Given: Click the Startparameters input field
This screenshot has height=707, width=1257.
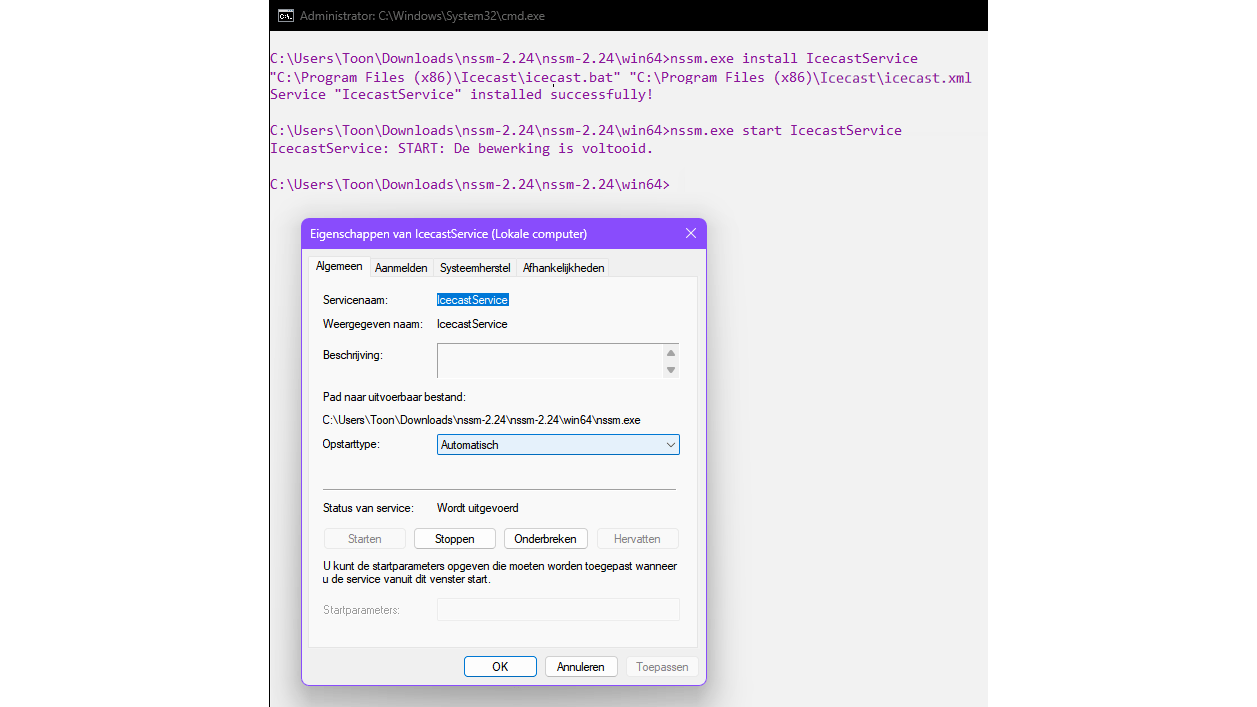Looking at the screenshot, I should tap(558, 609).
